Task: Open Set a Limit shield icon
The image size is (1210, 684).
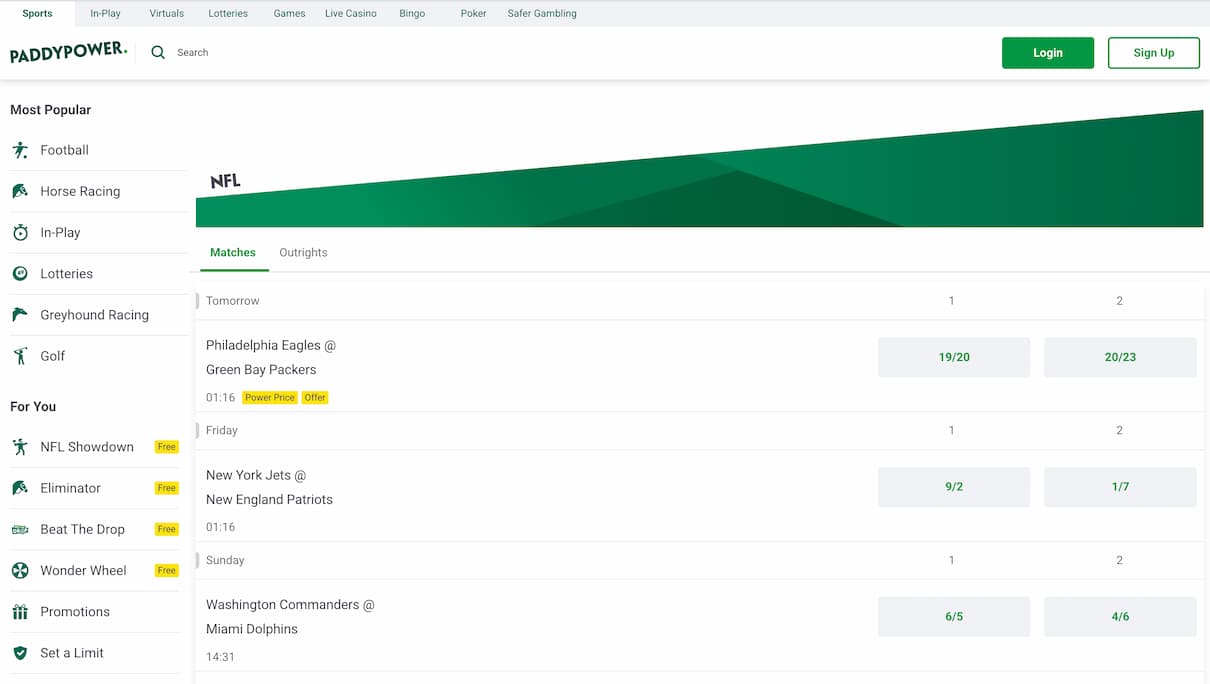Action: pos(20,652)
